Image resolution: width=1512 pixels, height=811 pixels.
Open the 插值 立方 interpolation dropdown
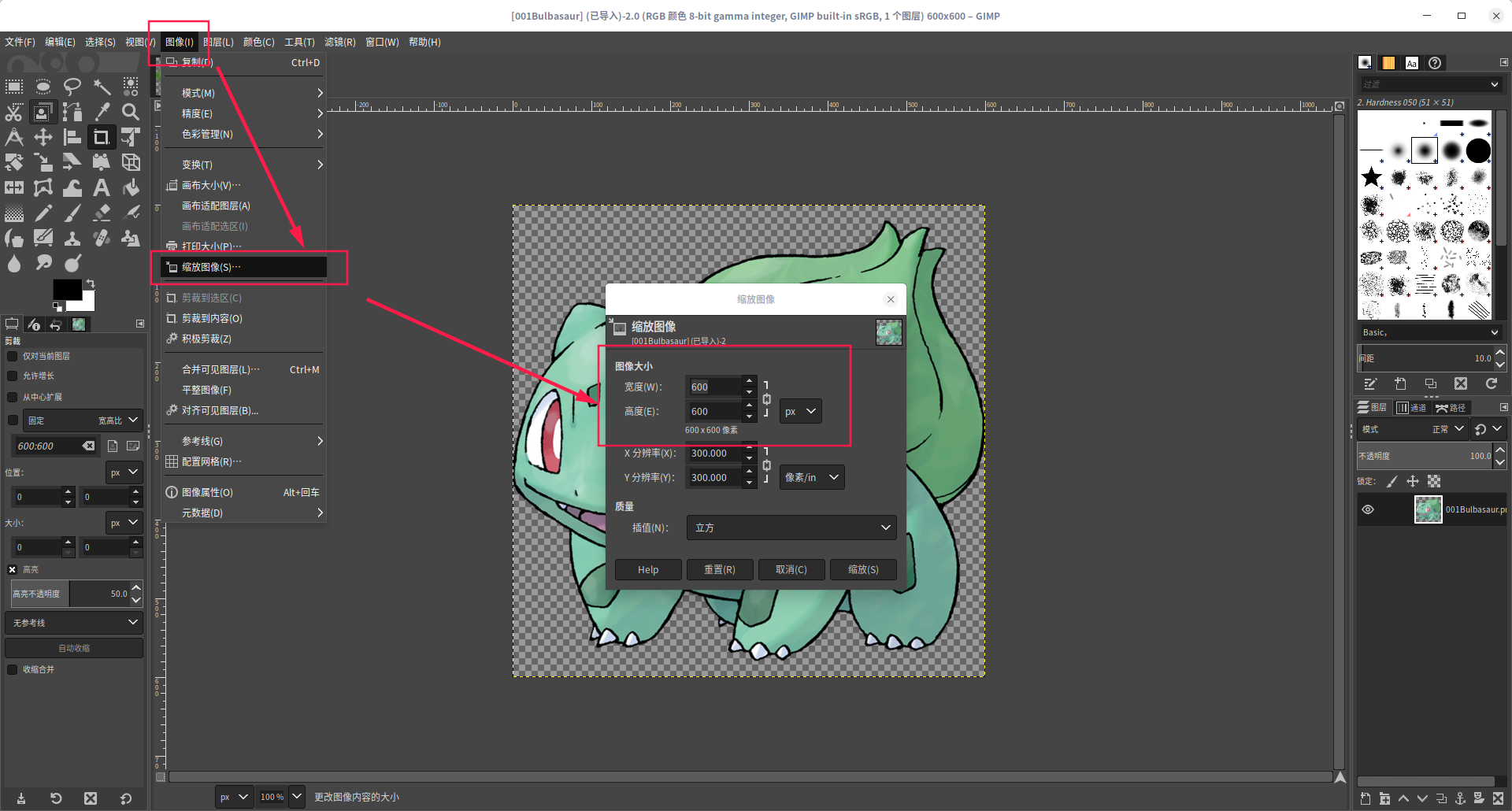click(791, 528)
